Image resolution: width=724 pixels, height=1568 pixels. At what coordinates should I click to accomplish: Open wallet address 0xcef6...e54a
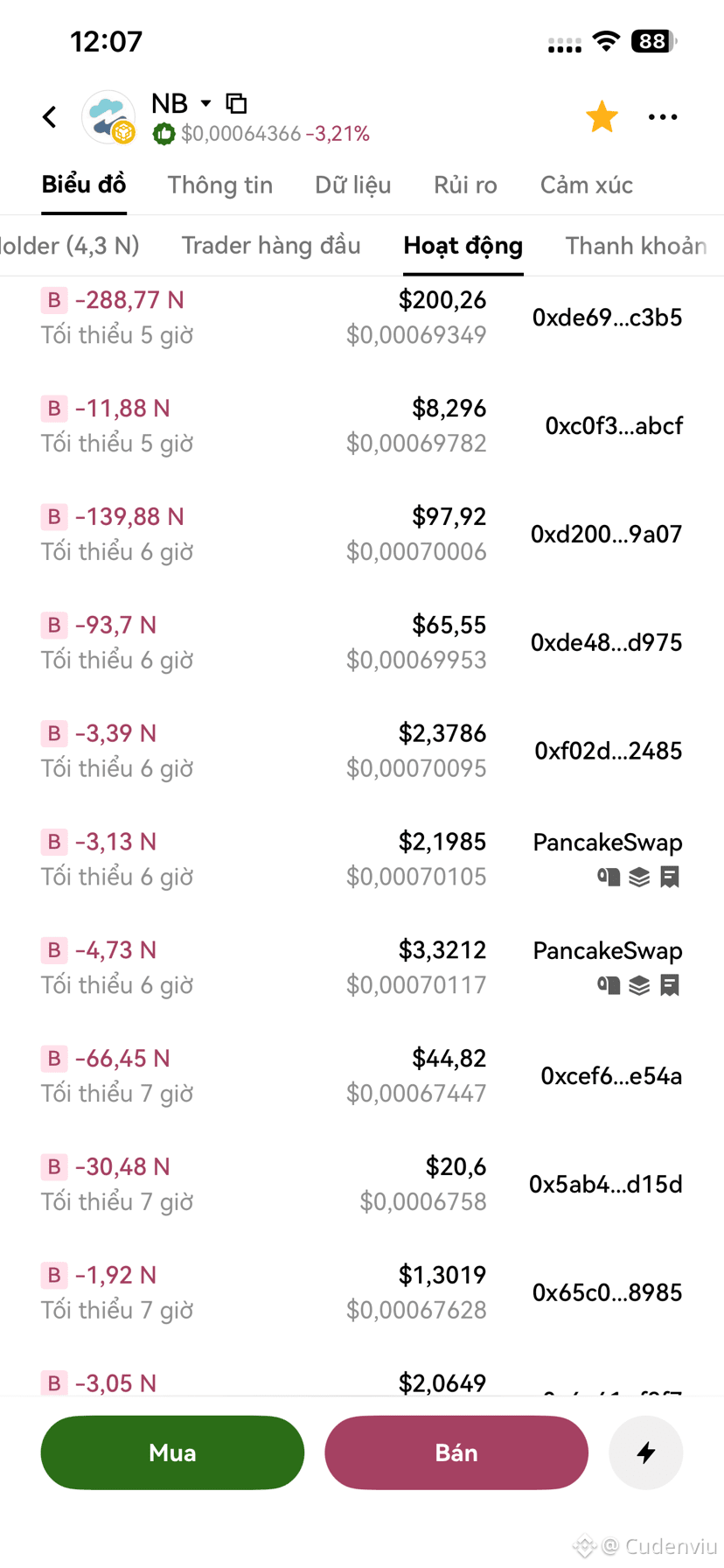pos(611,1076)
